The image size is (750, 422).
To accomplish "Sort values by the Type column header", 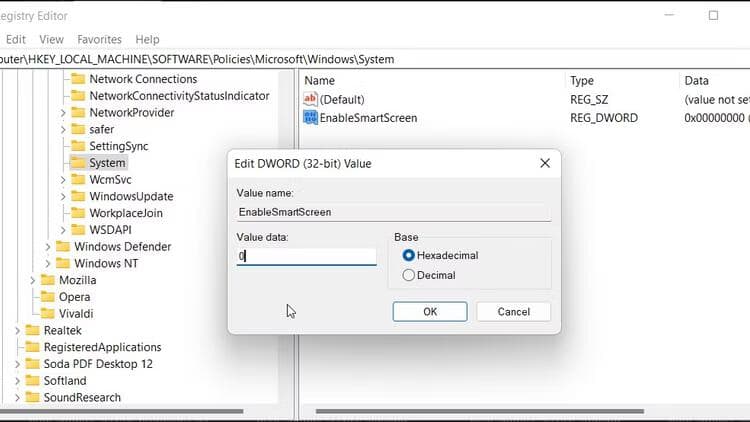I will (581, 80).
